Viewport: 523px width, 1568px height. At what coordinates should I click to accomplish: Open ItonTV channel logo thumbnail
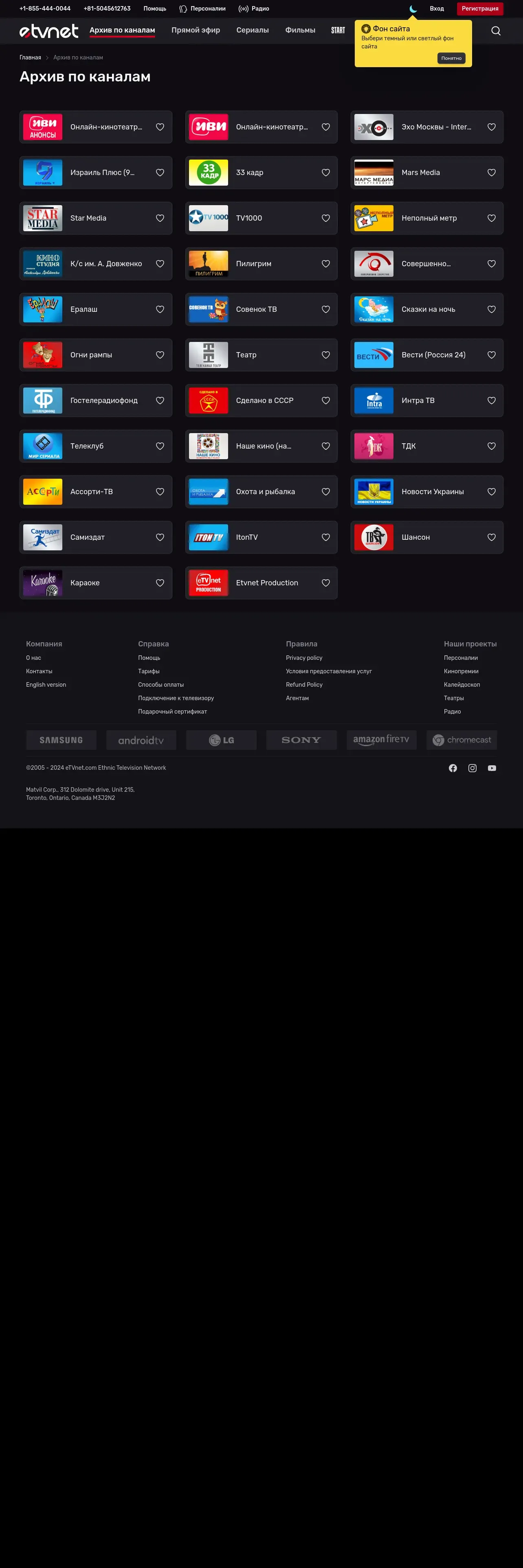tap(208, 537)
